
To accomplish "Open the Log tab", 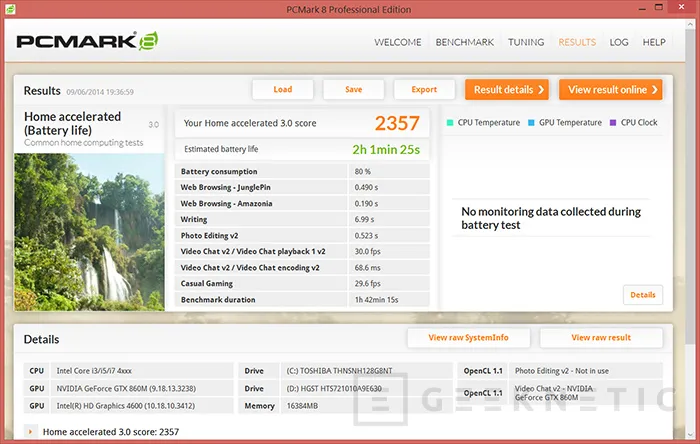I will [x=619, y=42].
